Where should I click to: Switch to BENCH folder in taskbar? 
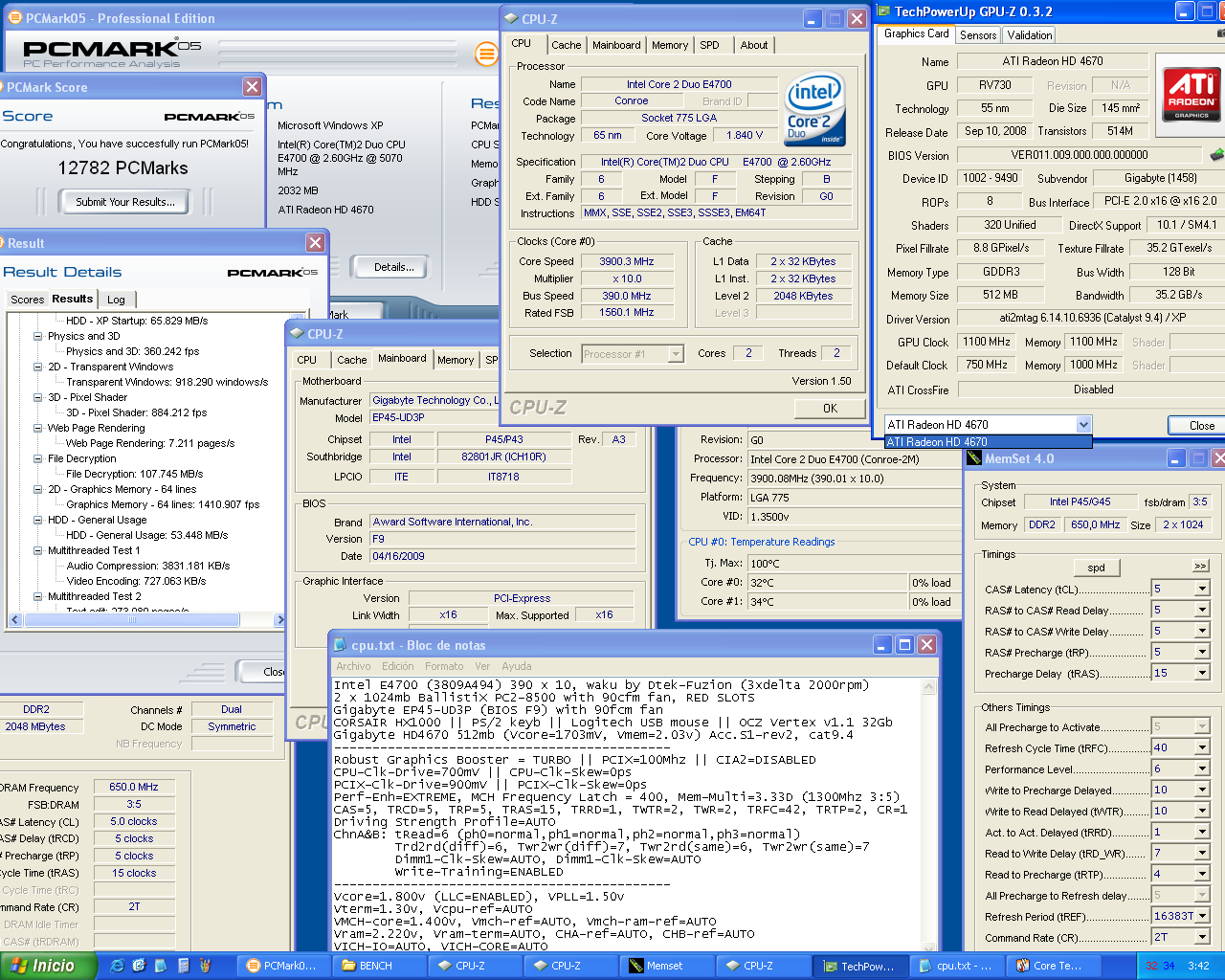pos(378,966)
